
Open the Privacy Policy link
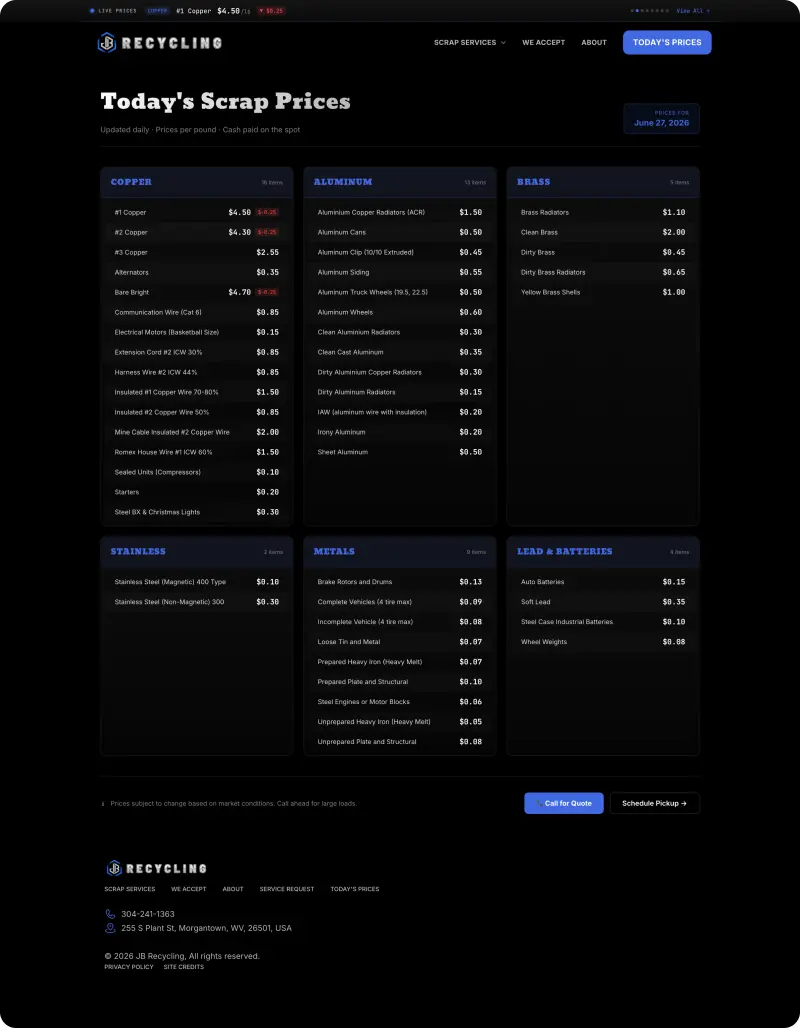129,967
